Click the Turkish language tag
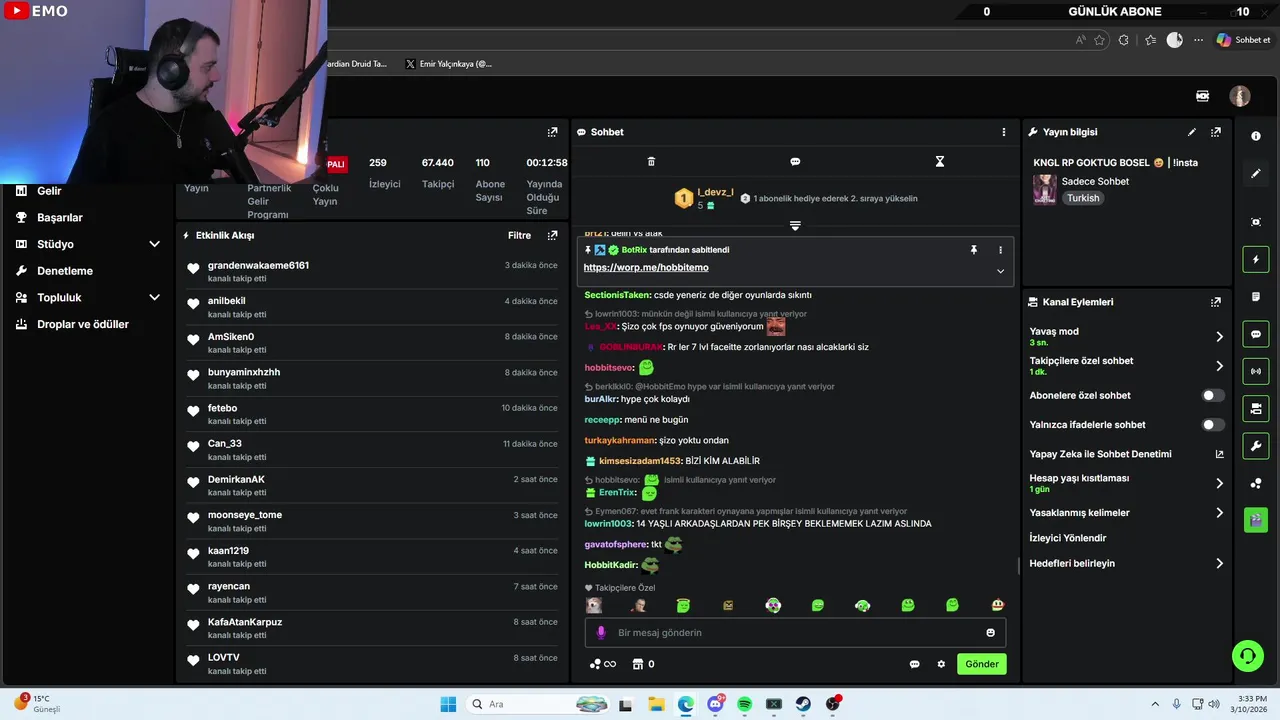This screenshot has width=1280, height=720. click(1083, 198)
